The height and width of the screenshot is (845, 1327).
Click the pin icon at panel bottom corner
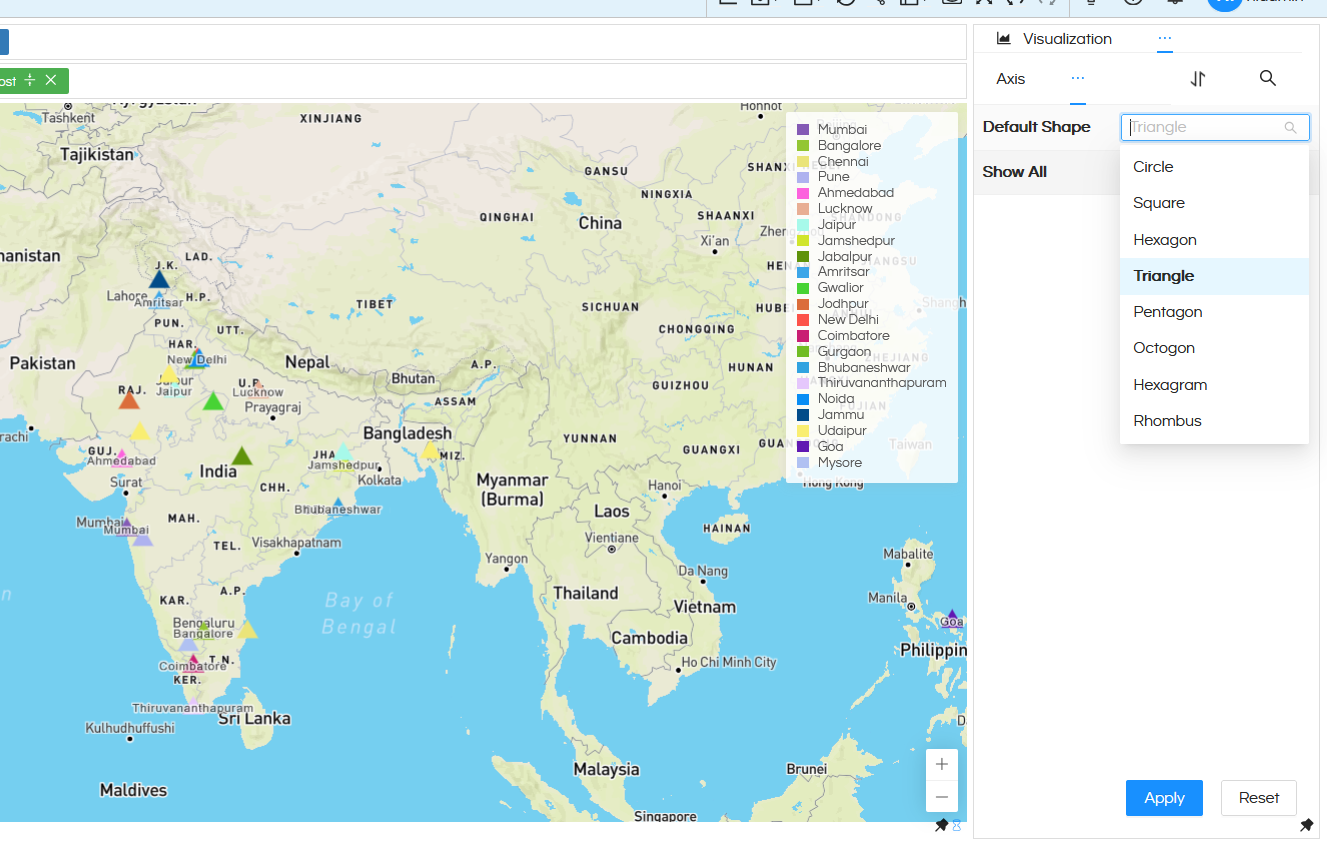pyautogui.click(x=1306, y=825)
